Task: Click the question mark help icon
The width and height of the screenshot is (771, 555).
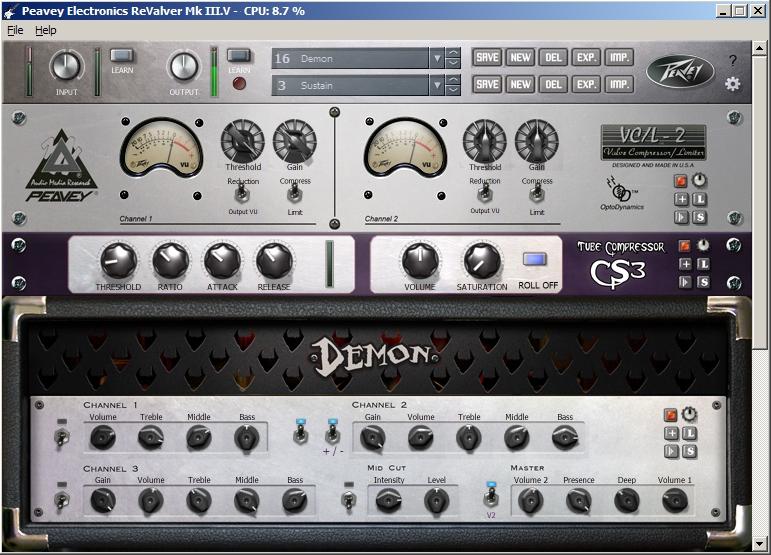Action: pyautogui.click(x=733, y=60)
